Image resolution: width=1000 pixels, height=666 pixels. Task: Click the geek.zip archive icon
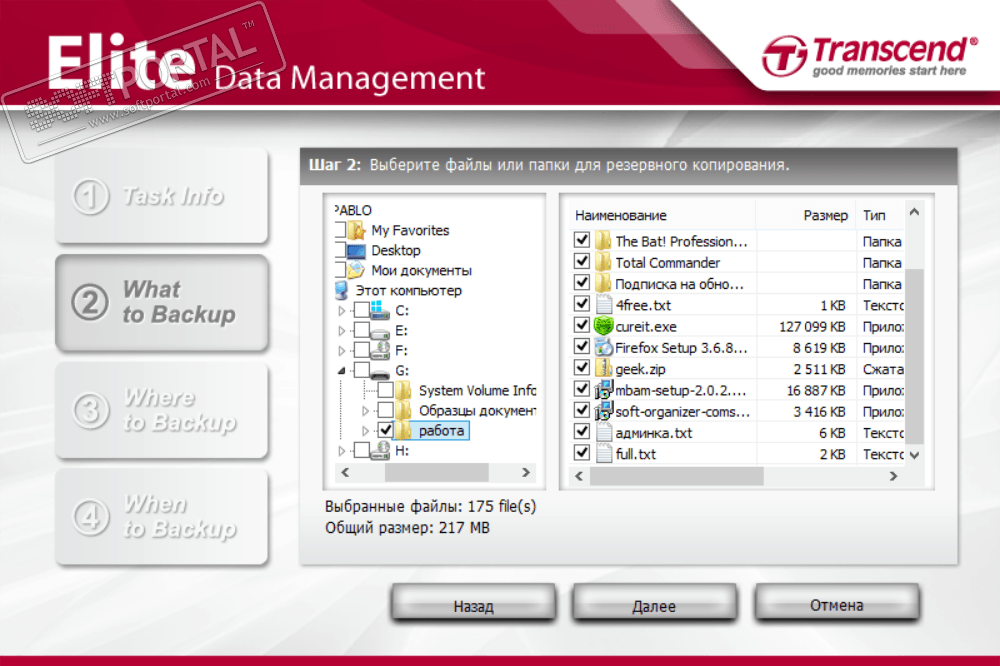(x=603, y=369)
